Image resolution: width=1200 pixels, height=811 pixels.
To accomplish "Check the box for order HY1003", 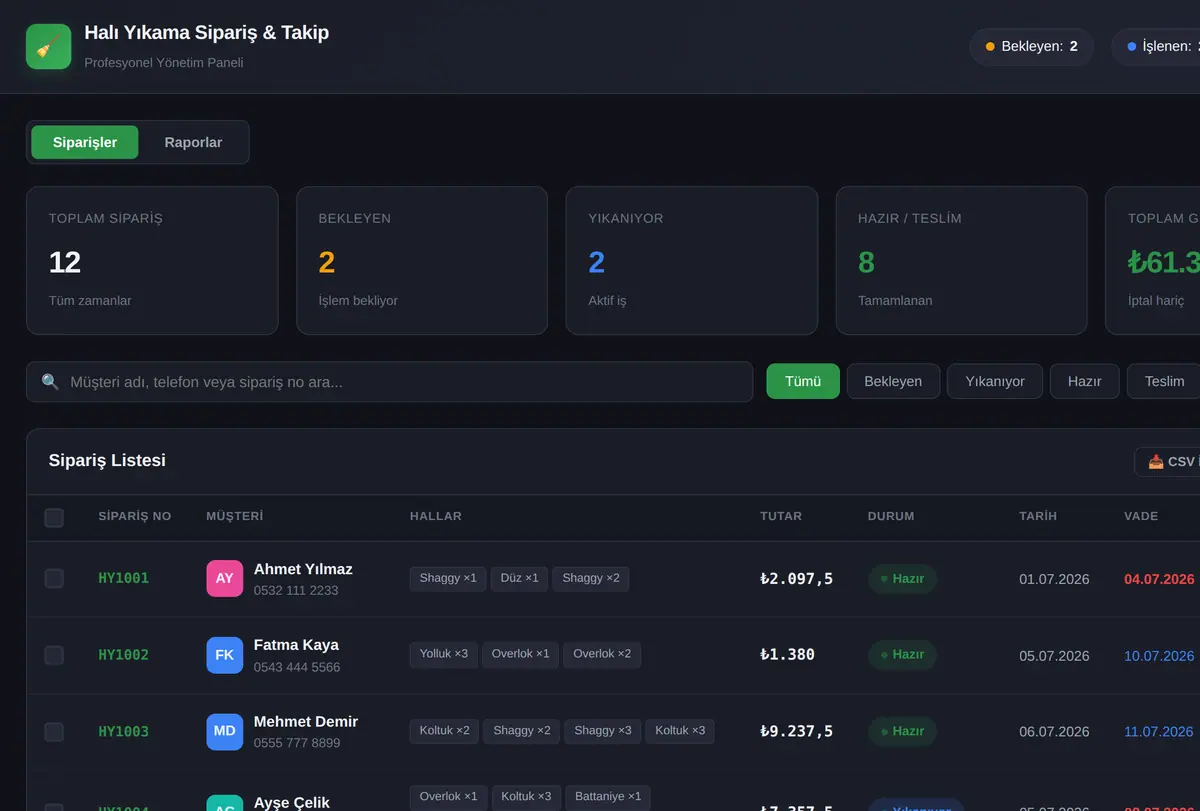I will pos(54,732).
